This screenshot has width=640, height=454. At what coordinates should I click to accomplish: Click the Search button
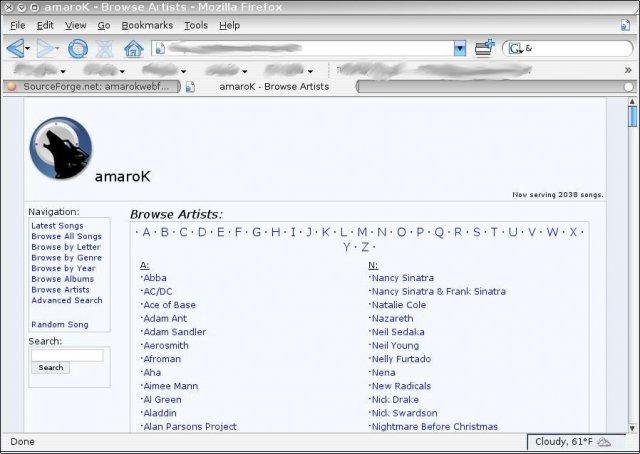point(51,367)
